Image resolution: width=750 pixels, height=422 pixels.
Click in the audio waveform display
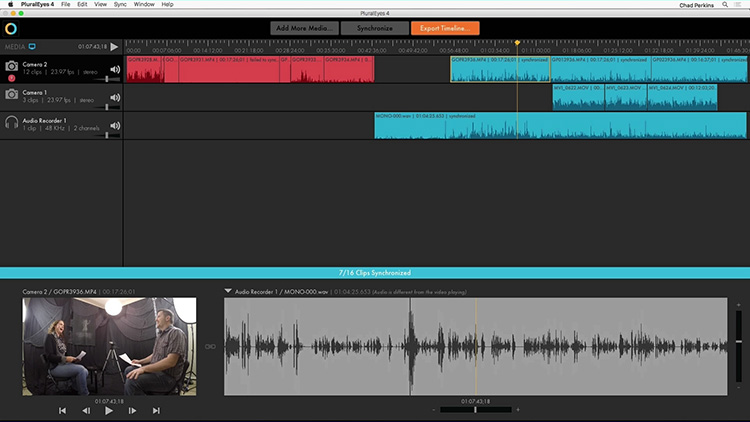(475, 346)
